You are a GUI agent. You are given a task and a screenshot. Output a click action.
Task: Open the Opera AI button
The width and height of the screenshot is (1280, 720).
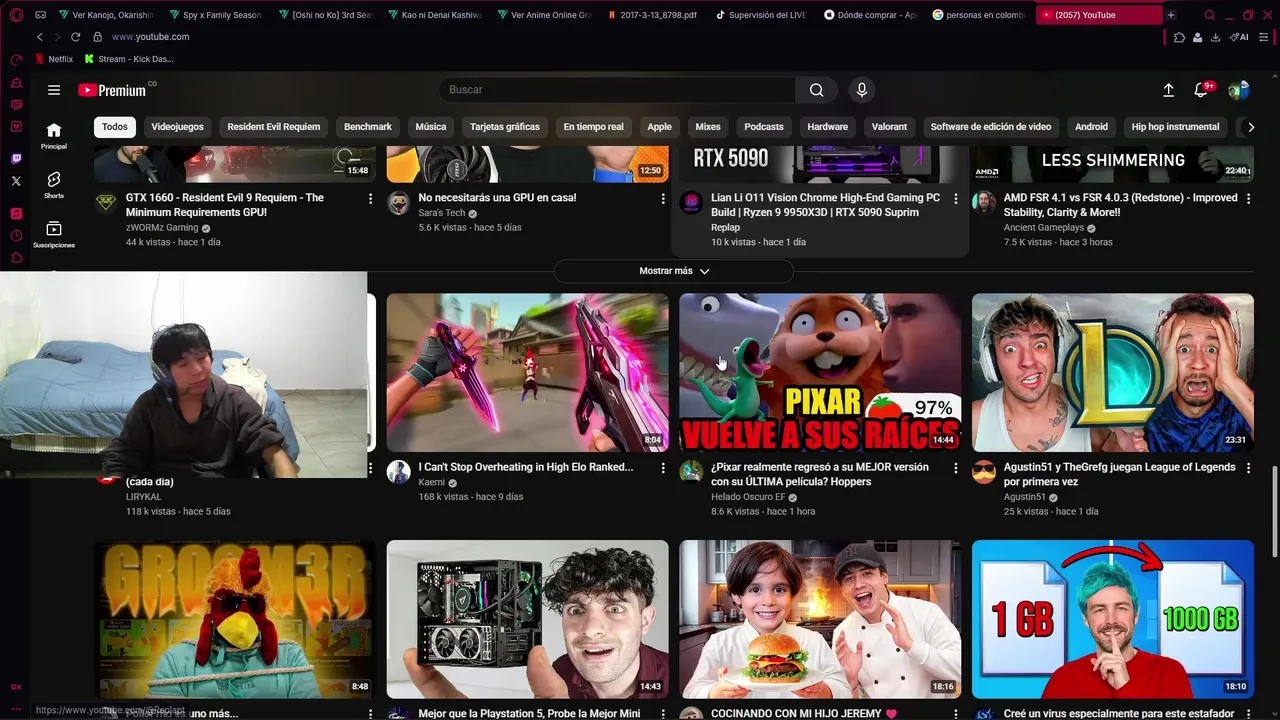(1239, 37)
